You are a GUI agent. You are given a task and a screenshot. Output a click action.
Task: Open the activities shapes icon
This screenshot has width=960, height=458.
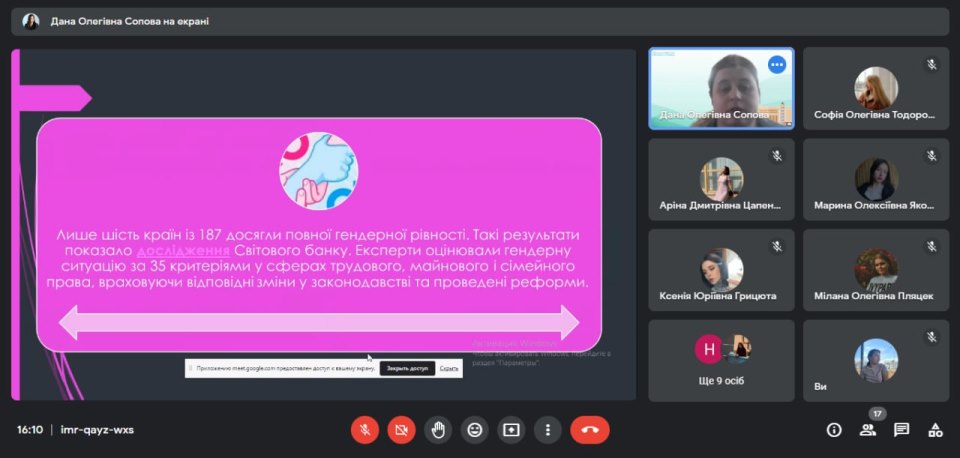tap(935, 430)
